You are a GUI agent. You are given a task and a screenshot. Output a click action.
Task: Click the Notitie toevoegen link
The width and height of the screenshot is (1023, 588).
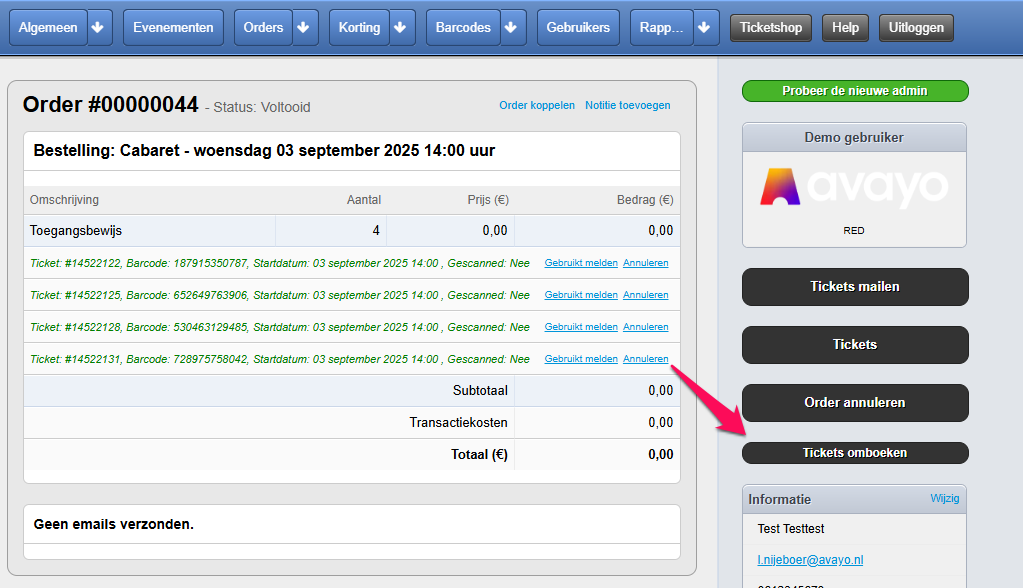[x=628, y=105]
